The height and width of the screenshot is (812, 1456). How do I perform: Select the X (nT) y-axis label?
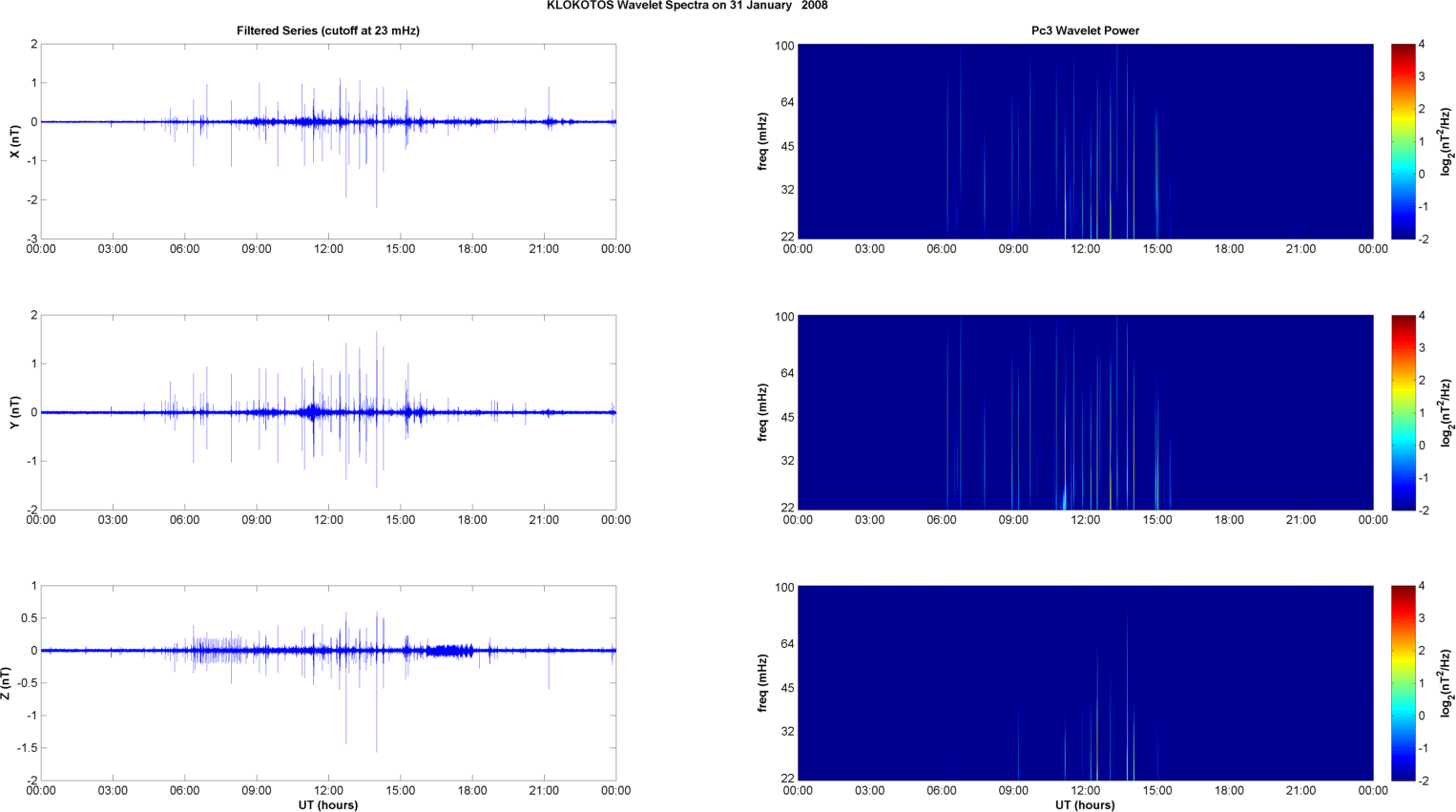(x=14, y=141)
